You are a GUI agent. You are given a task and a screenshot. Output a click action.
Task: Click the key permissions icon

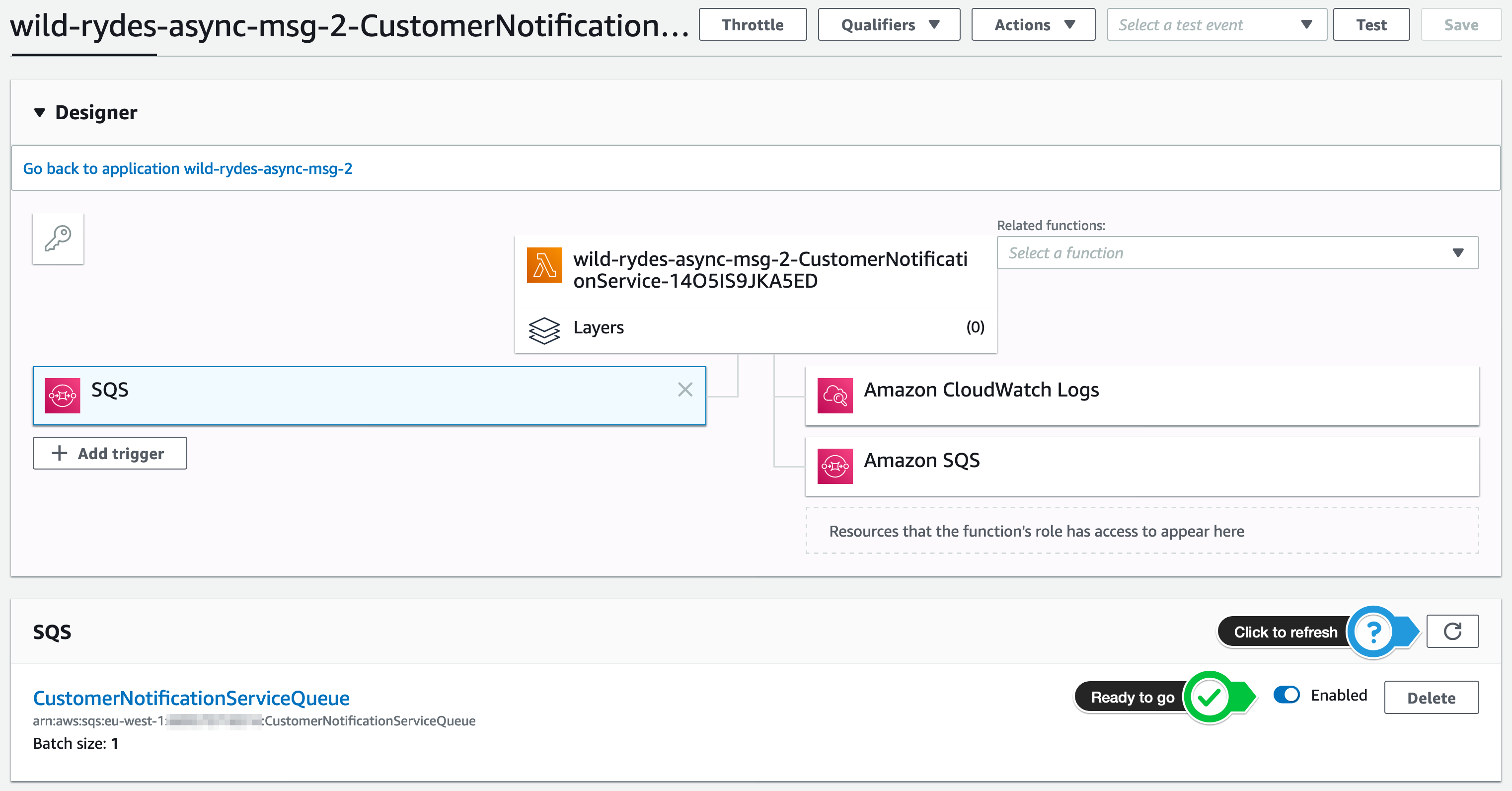(x=58, y=238)
